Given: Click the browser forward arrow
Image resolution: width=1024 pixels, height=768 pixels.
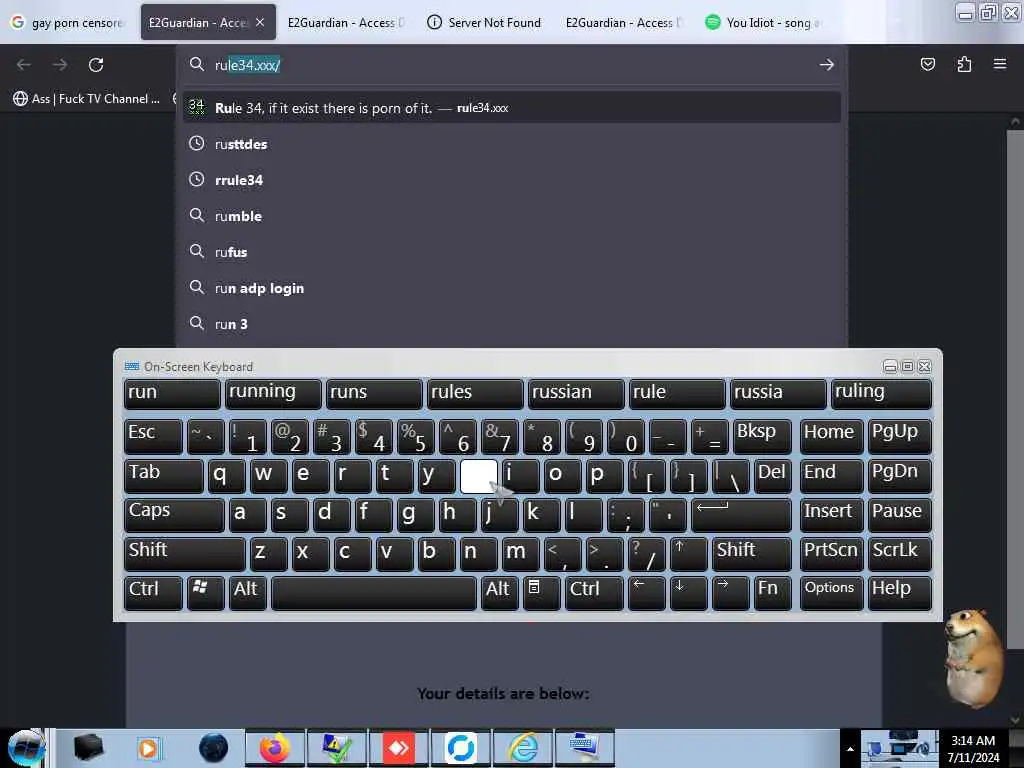Looking at the screenshot, I should (60, 65).
